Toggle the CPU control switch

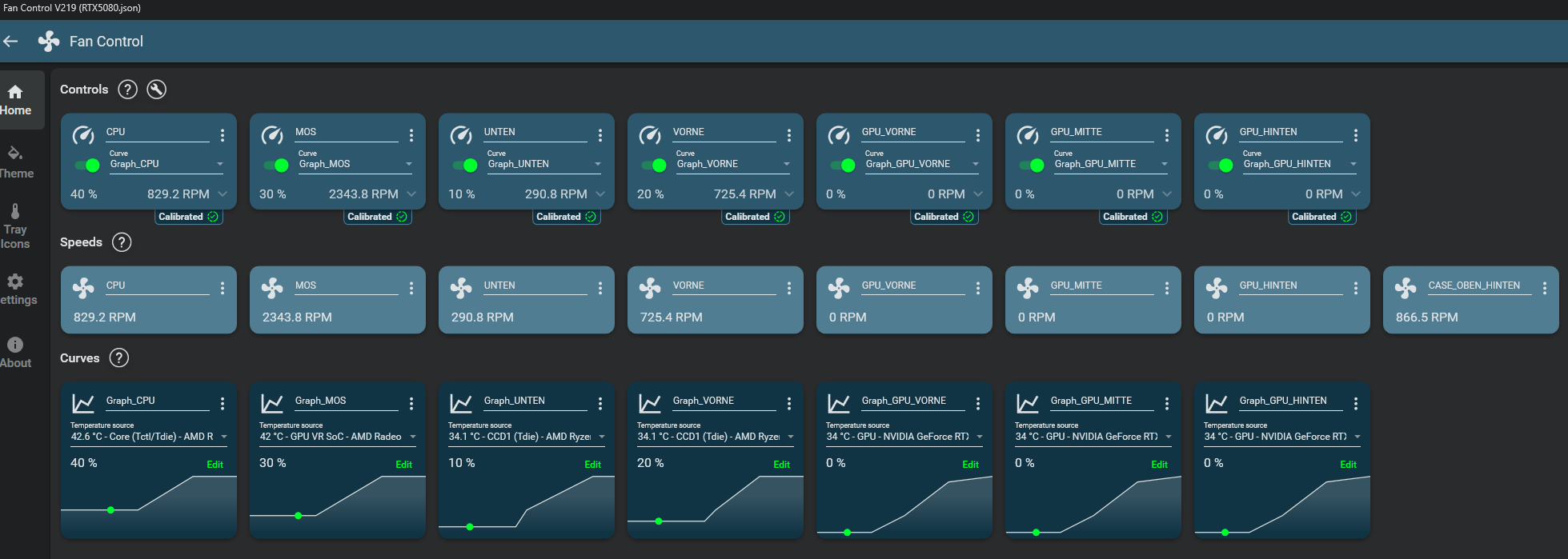tap(86, 166)
